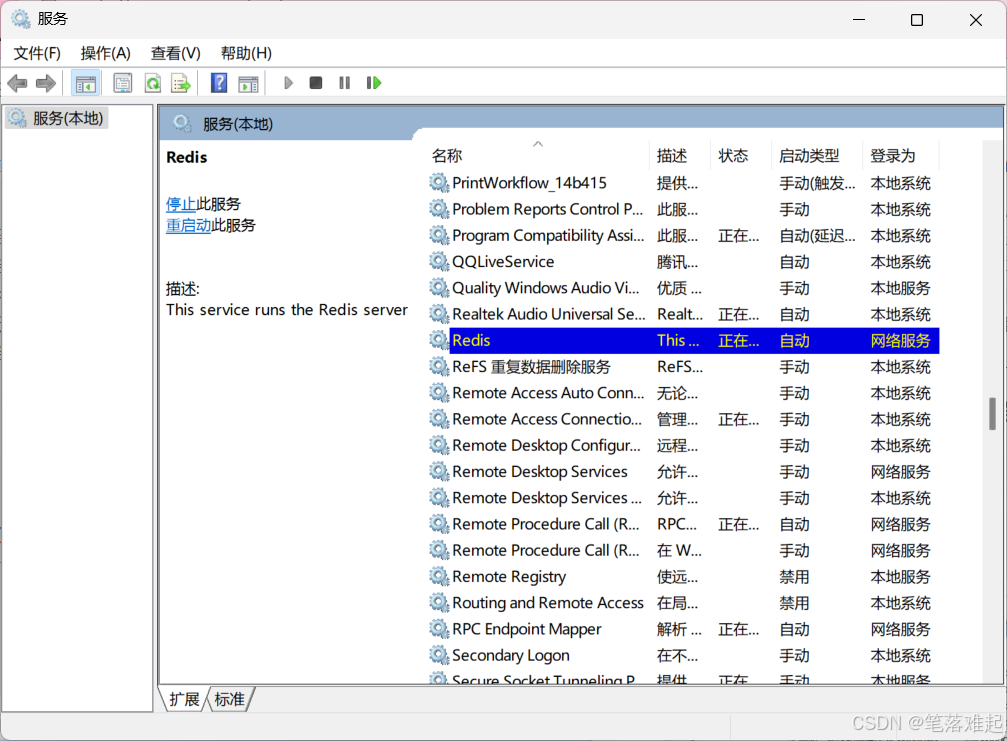Image resolution: width=1007 pixels, height=741 pixels.
Task: Click the Stop service square icon
Action: (315, 83)
